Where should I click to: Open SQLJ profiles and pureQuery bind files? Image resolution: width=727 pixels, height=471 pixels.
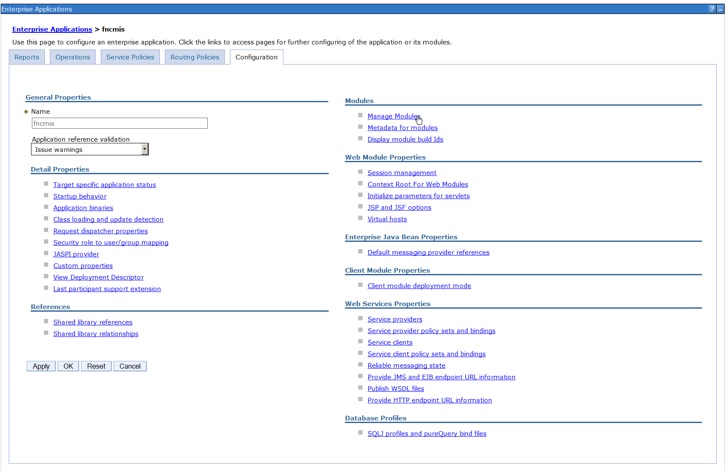tap(427, 434)
